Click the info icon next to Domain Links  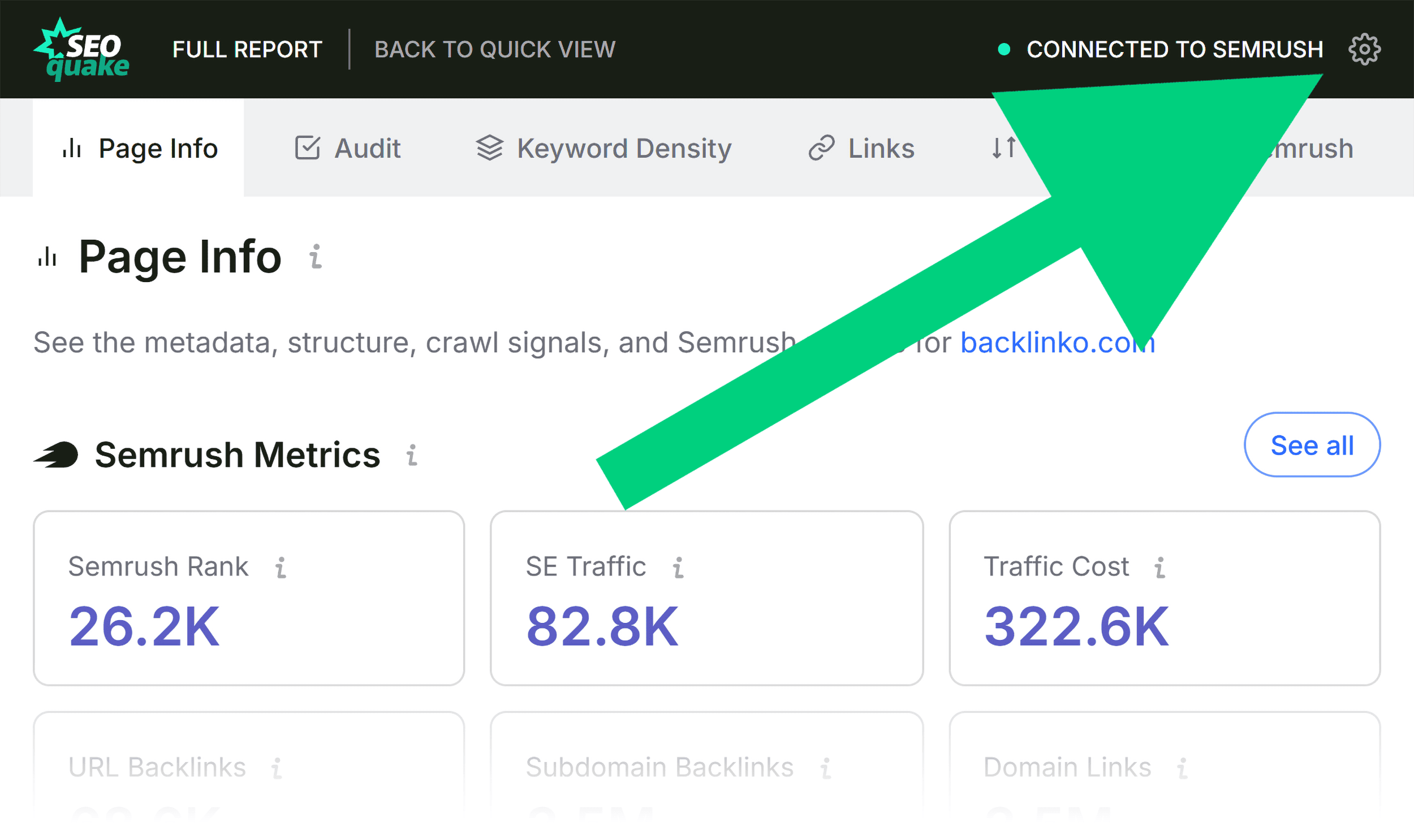click(x=1183, y=768)
